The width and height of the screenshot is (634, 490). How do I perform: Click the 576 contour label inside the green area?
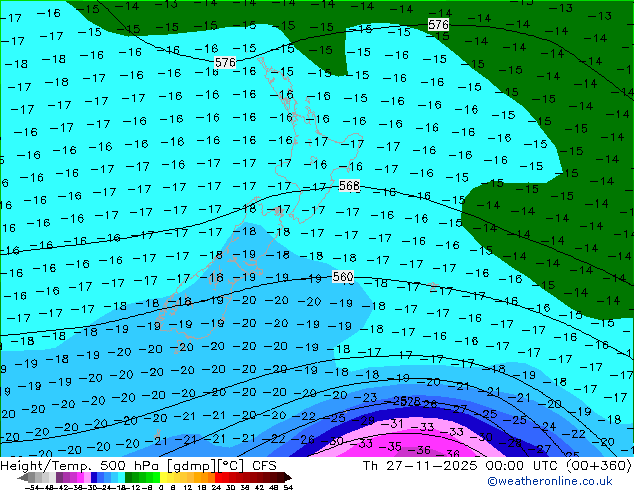point(438,25)
